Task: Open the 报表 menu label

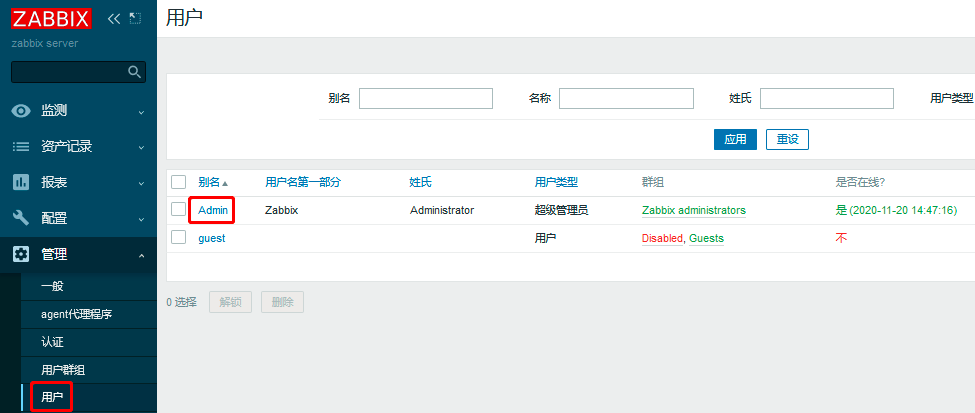Action: click(x=54, y=182)
